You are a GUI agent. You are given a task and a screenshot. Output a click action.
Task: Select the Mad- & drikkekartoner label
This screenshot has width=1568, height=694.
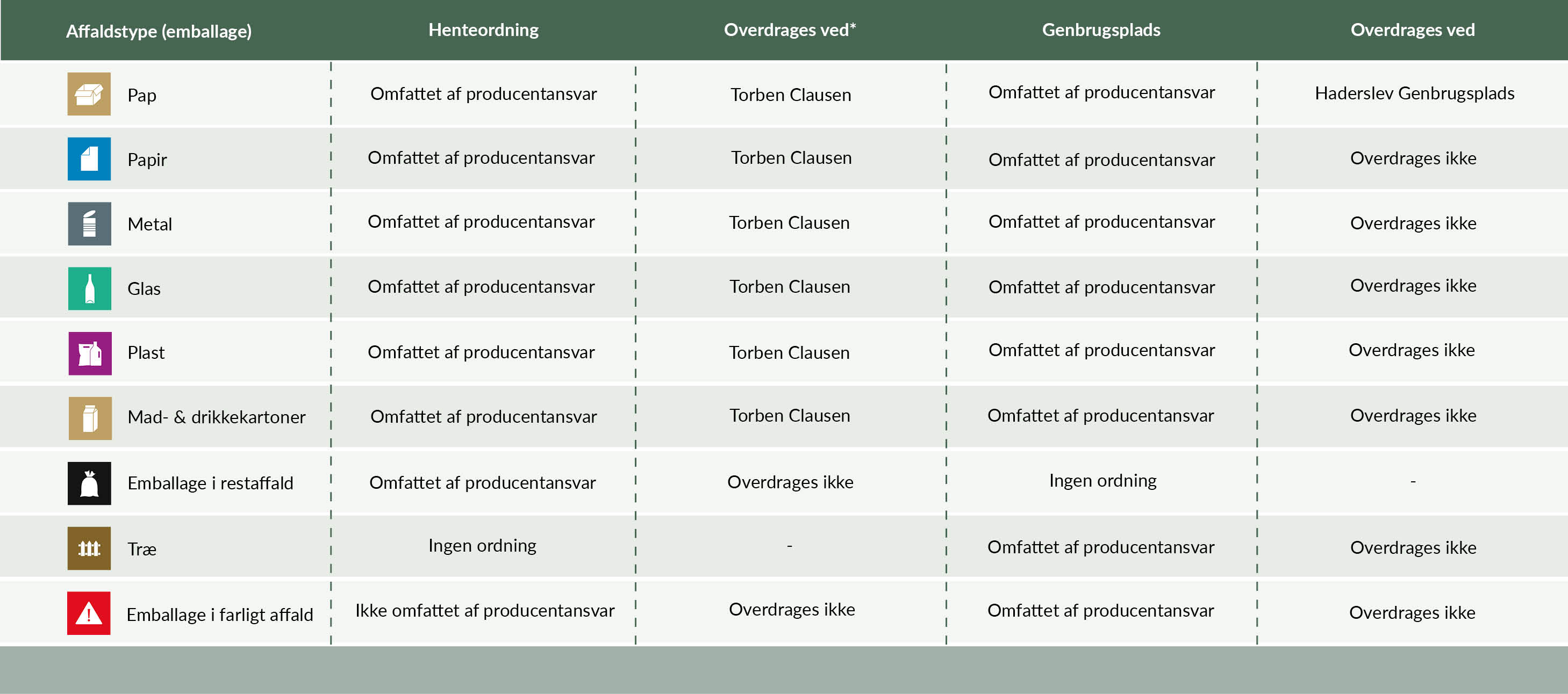[216, 417]
